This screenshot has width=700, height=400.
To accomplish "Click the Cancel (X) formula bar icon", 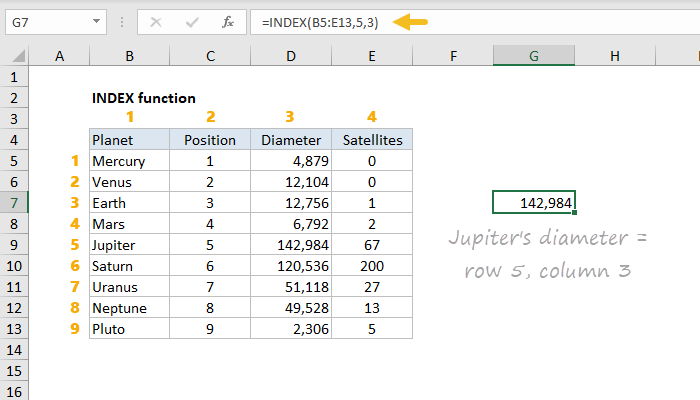I will pos(156,22).
